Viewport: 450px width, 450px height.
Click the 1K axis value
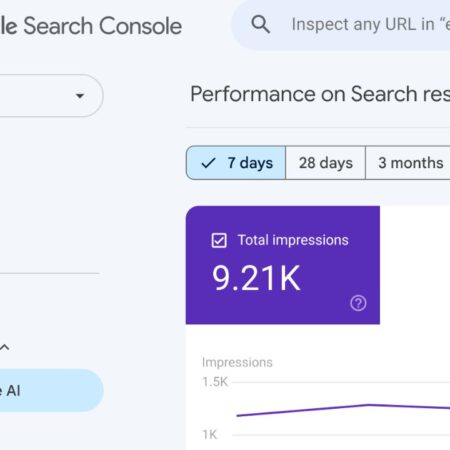point(210,435)
